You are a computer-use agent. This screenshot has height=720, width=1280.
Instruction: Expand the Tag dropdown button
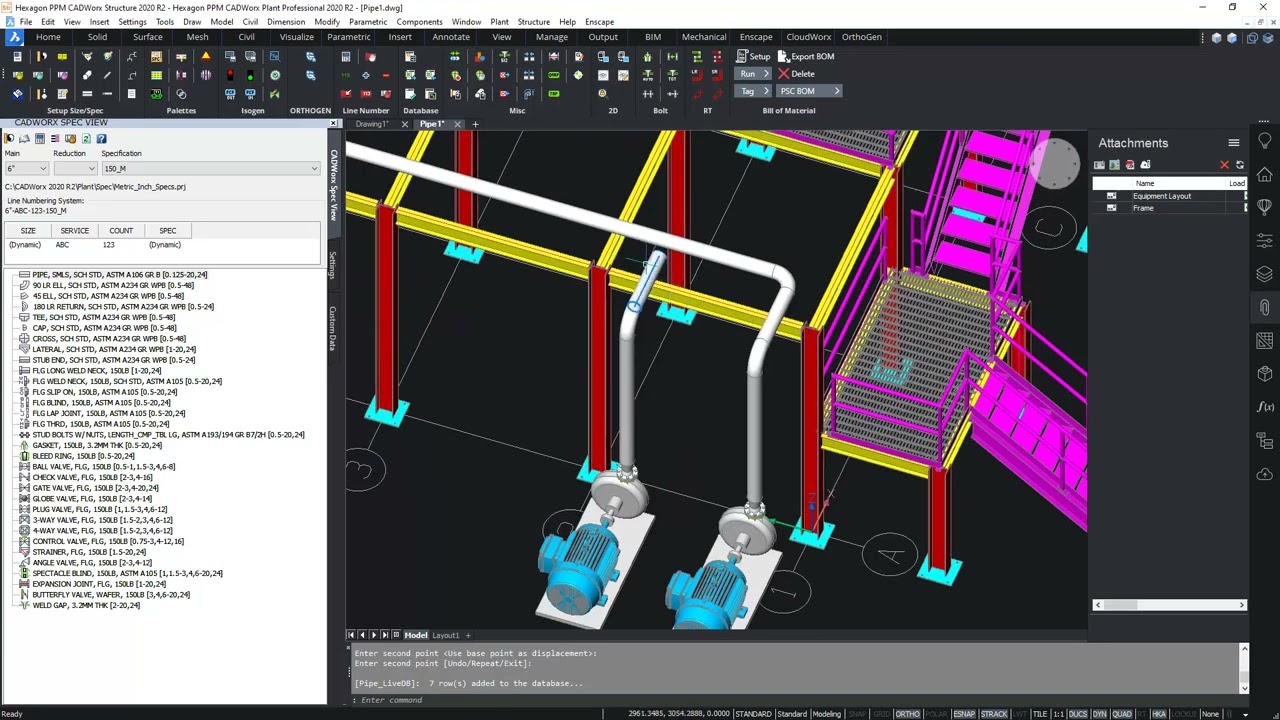[767, 91]
